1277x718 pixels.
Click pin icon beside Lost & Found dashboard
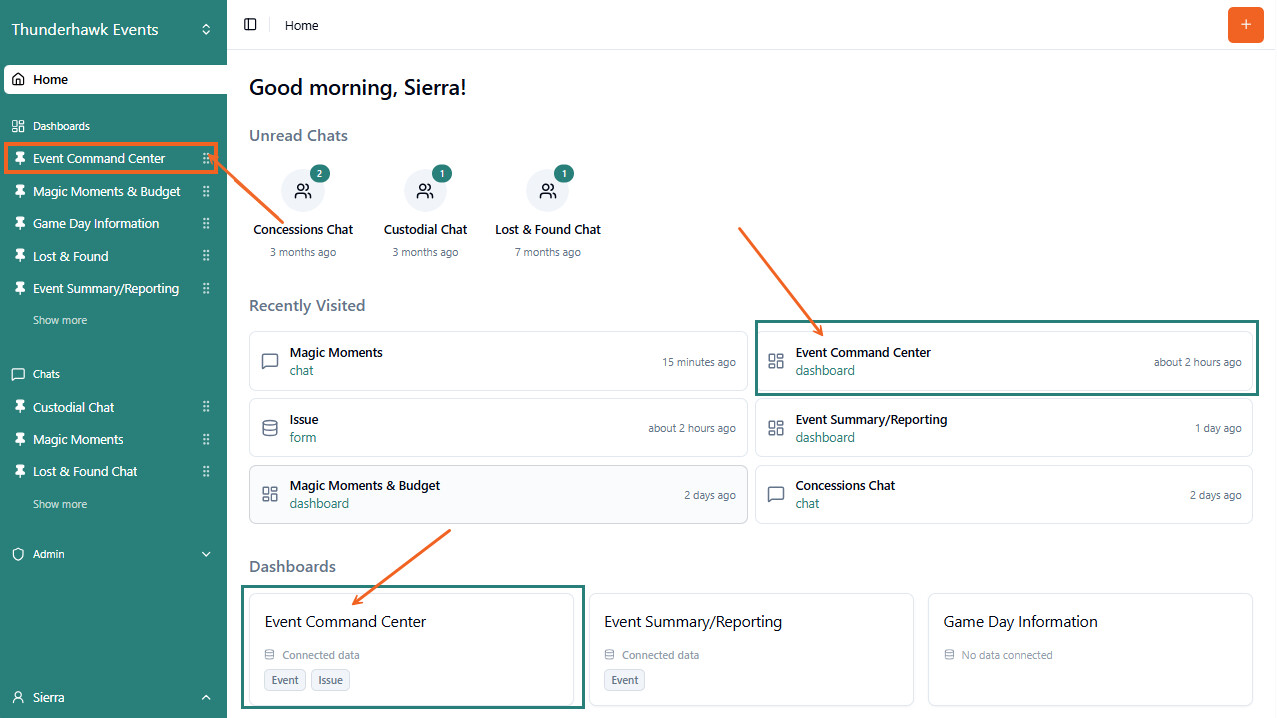19,256
